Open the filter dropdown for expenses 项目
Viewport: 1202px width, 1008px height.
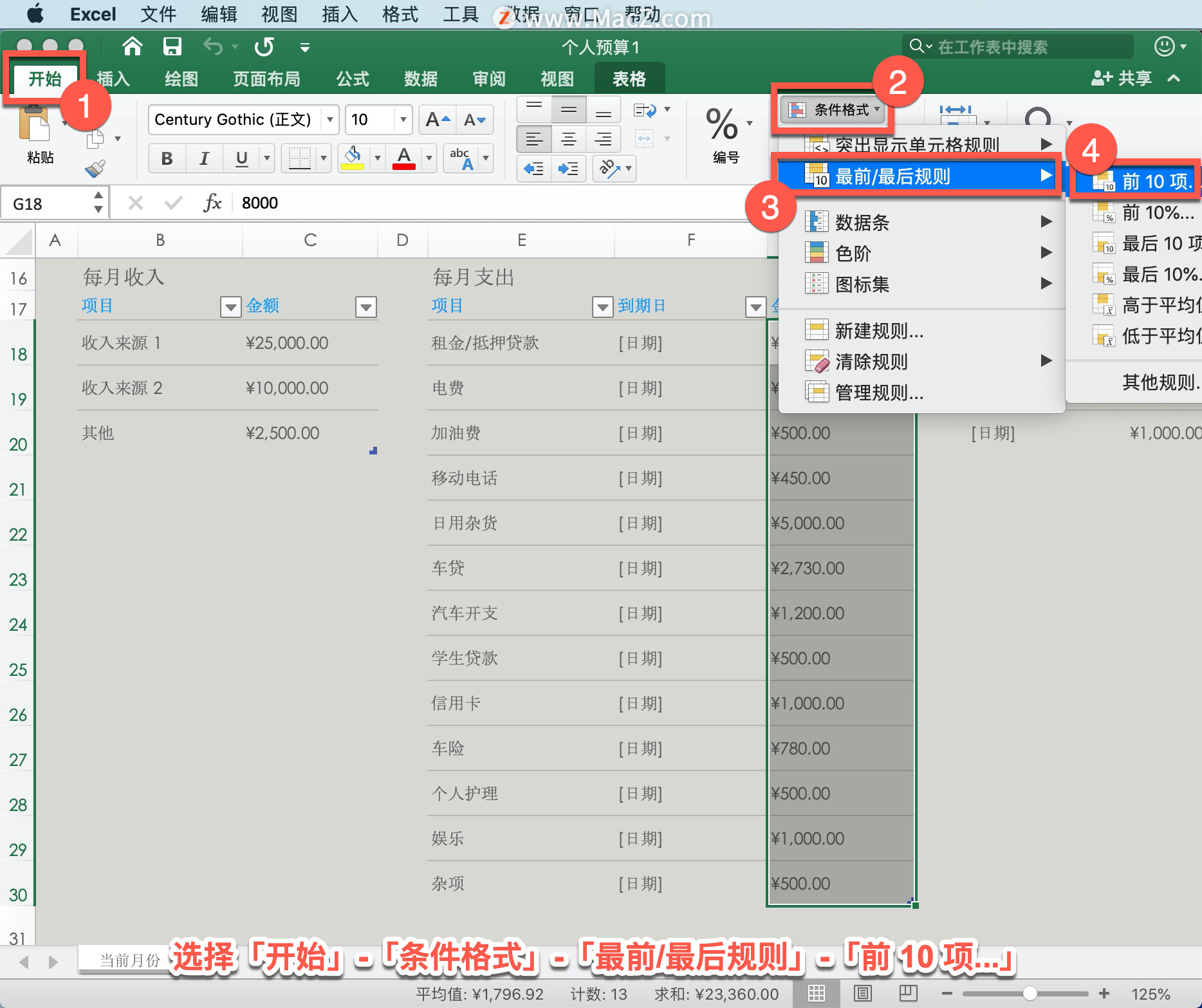pyautogui.click(x=602, y=307)
